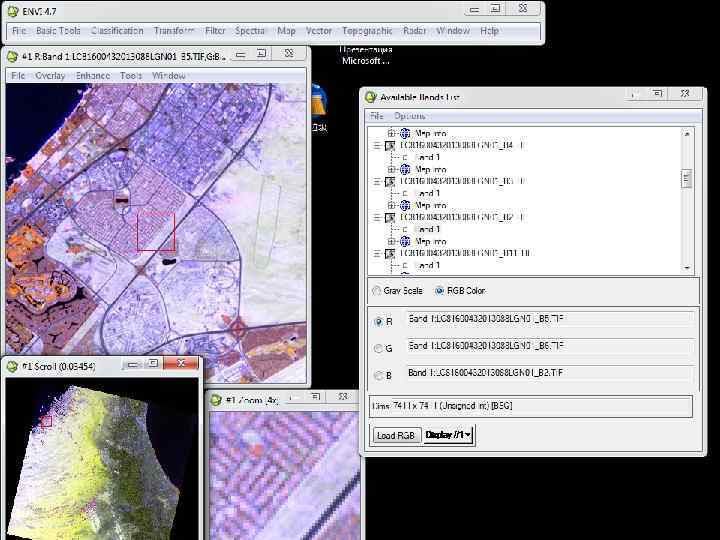Click the red zoom box in main image
The height and width of the screenshot is (540, 720).
click(x=156, y=231)
